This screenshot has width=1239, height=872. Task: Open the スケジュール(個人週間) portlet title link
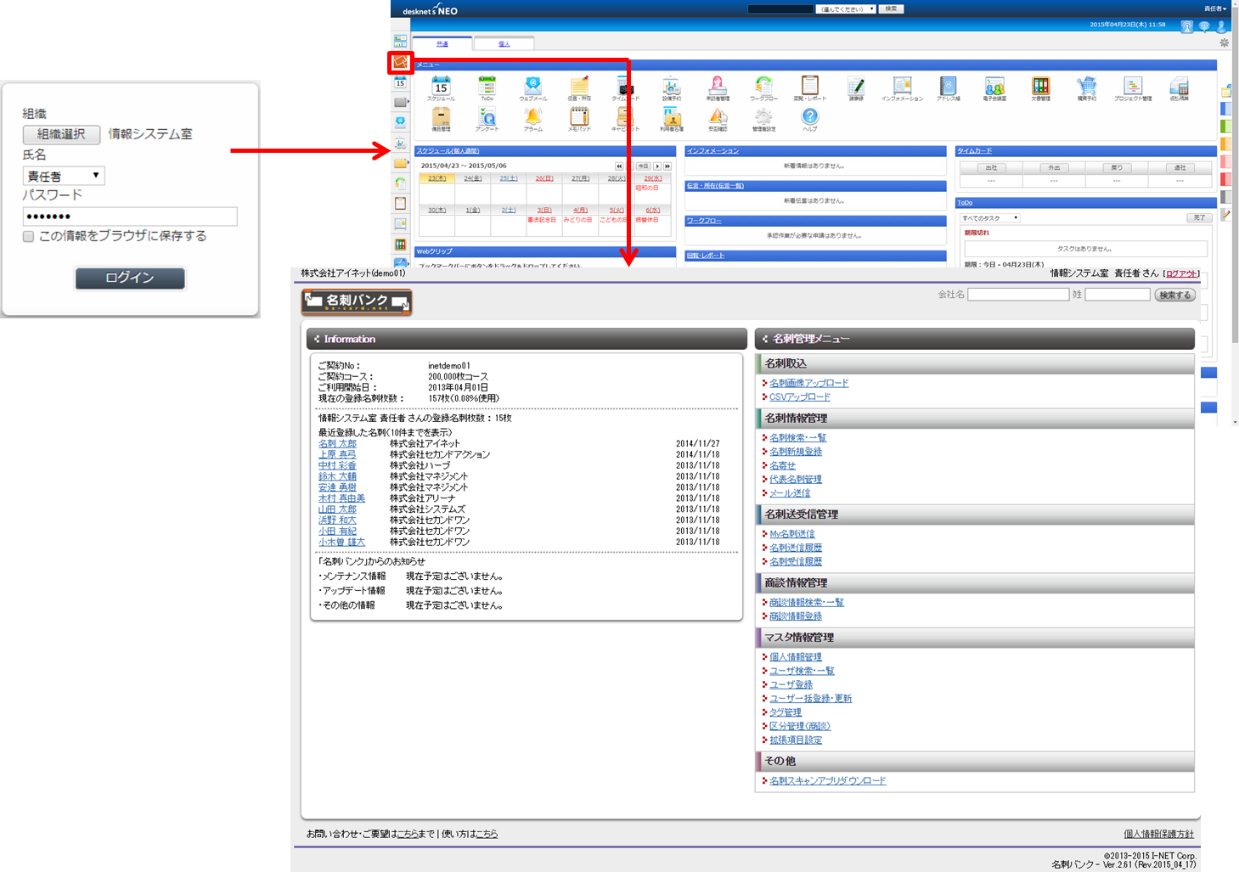pyautogui.click(x=447, y=151)
